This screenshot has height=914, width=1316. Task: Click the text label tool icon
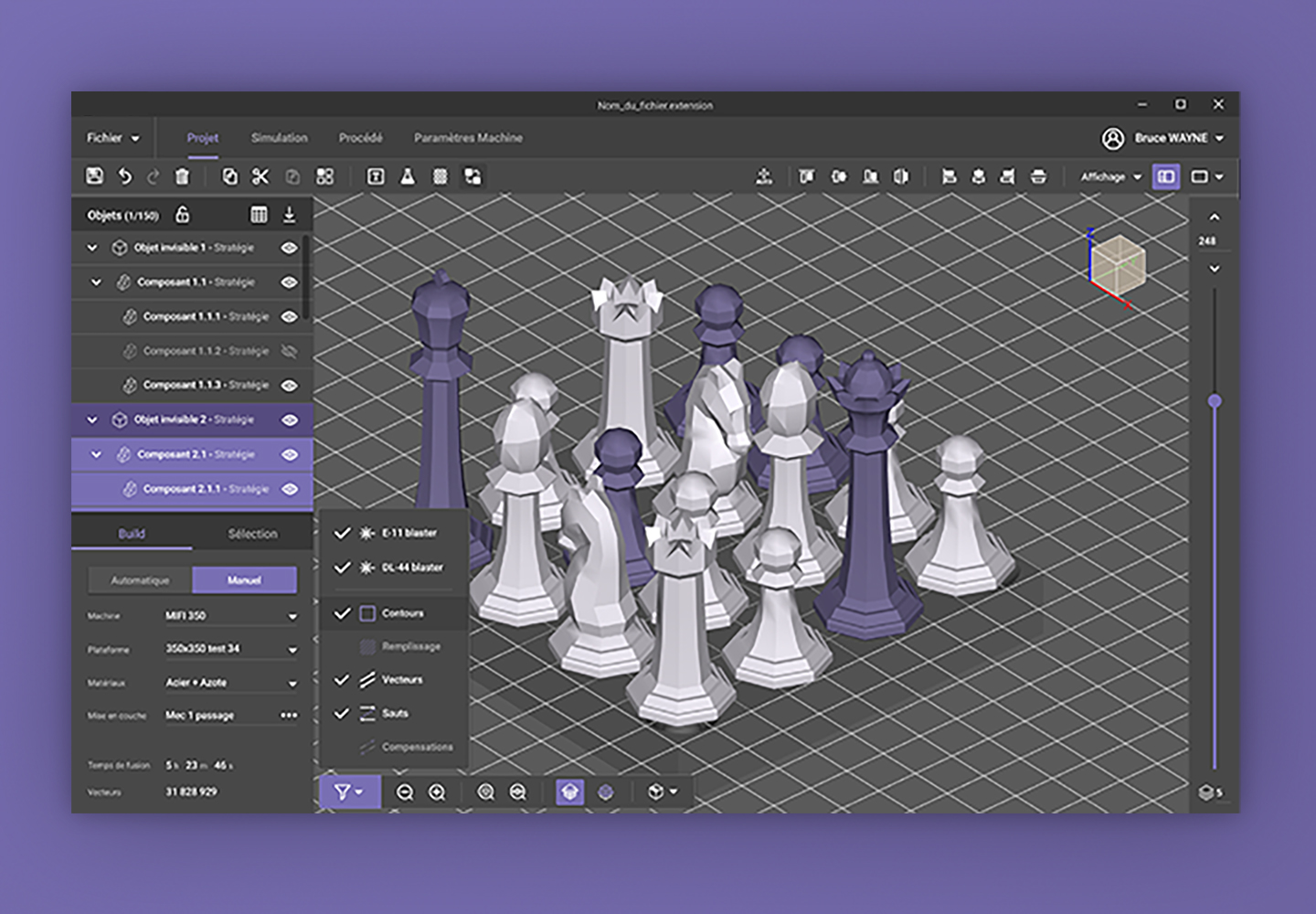pos(376,176)
